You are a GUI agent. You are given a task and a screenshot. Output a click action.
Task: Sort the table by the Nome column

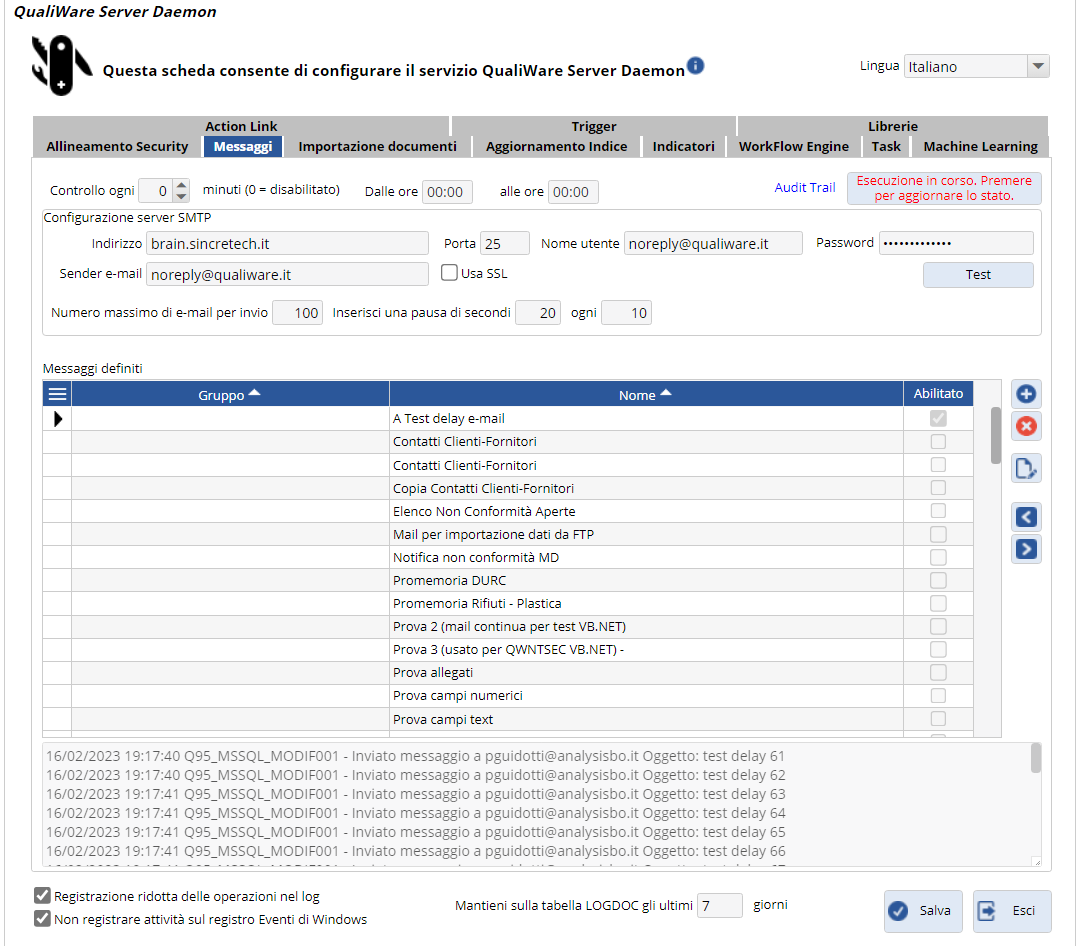coord(645,395)
